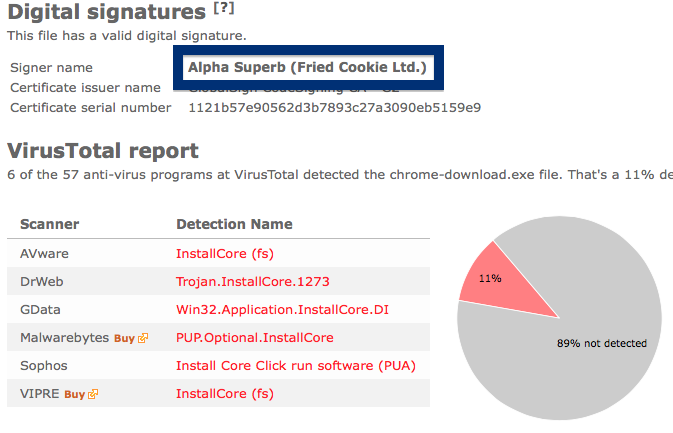The width and height of the screenshot is (673, 433).
Task: Click the red 11% pie chart slice
Action: pyautogui.click(x=502, y=283)
